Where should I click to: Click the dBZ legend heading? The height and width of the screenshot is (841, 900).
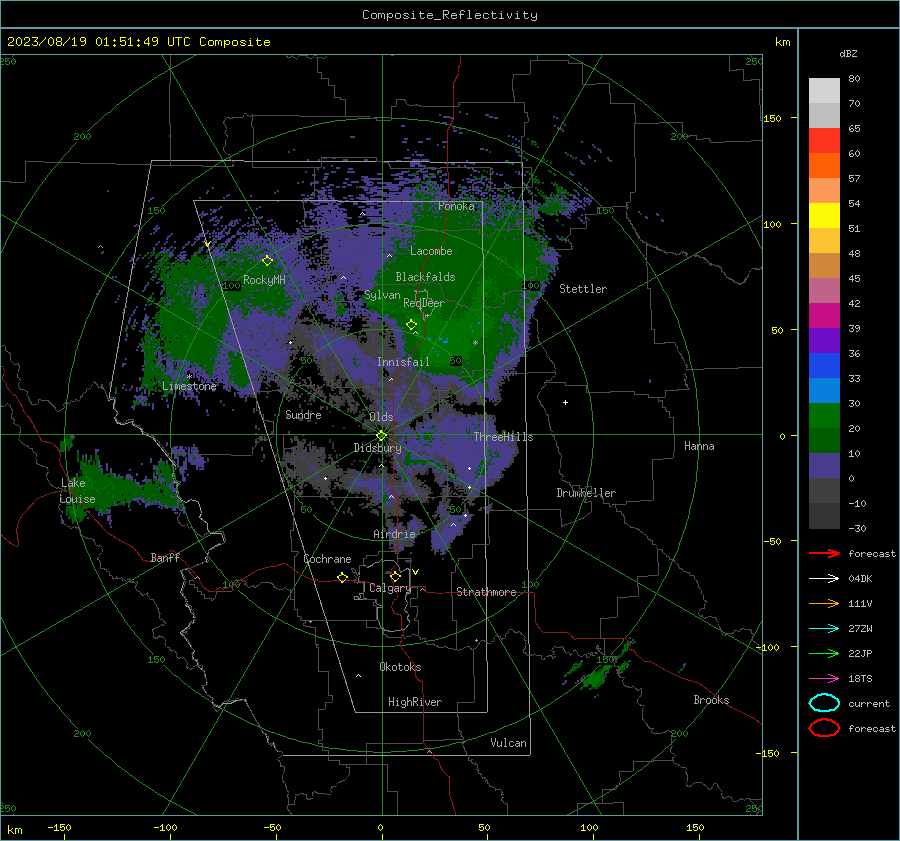click(848, 54)
